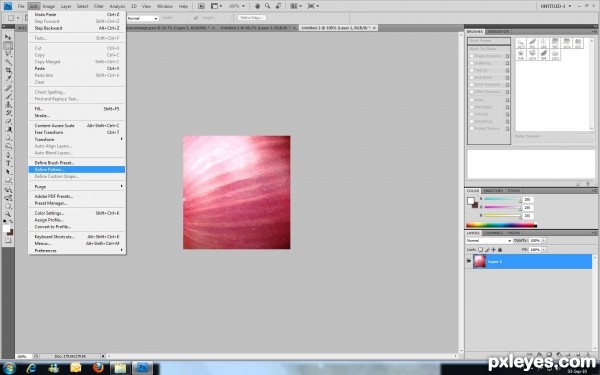Click the Hand tool in application bar
The height and width of the screenshot is (375, 600).
[258, 6]
